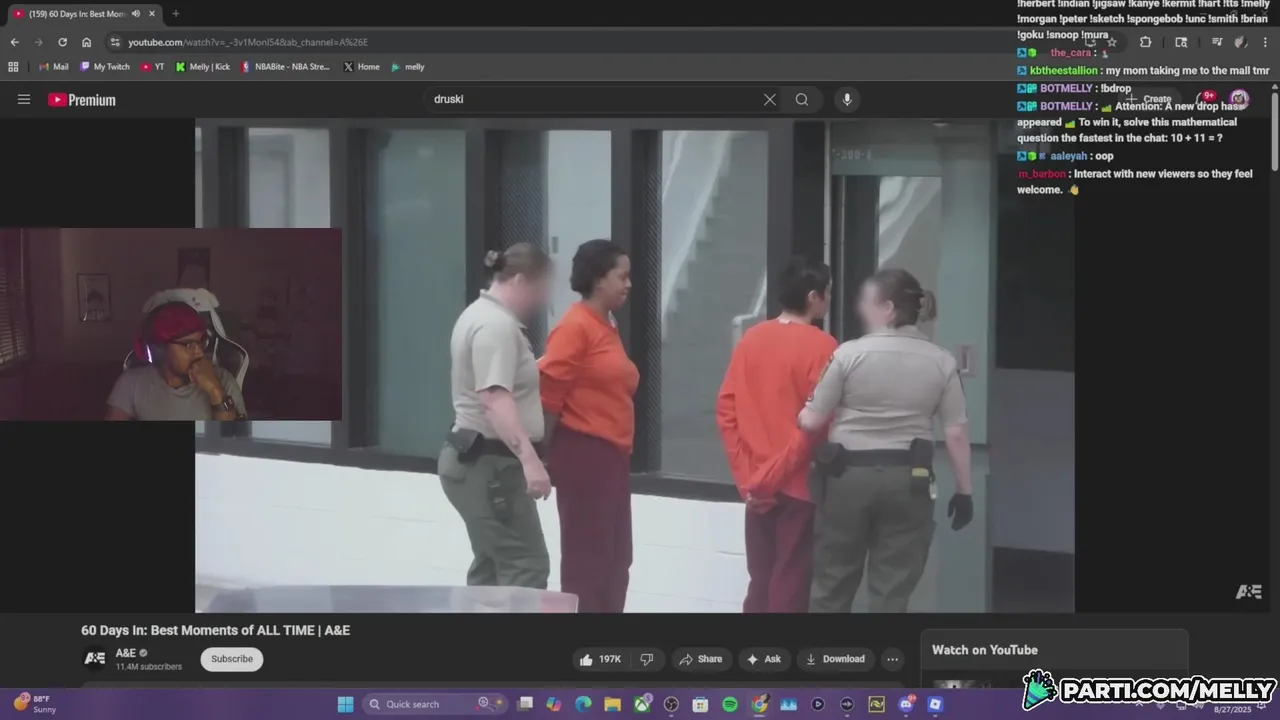
Task: Open more actions ellipsis under video
Action: click(x=892, y=659)
